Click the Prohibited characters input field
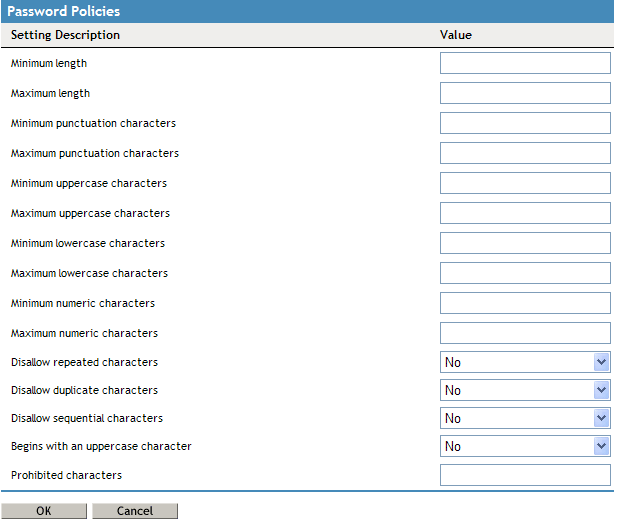Image resolution: width=621 pixels, height=524 pixels. click(525, 475)
